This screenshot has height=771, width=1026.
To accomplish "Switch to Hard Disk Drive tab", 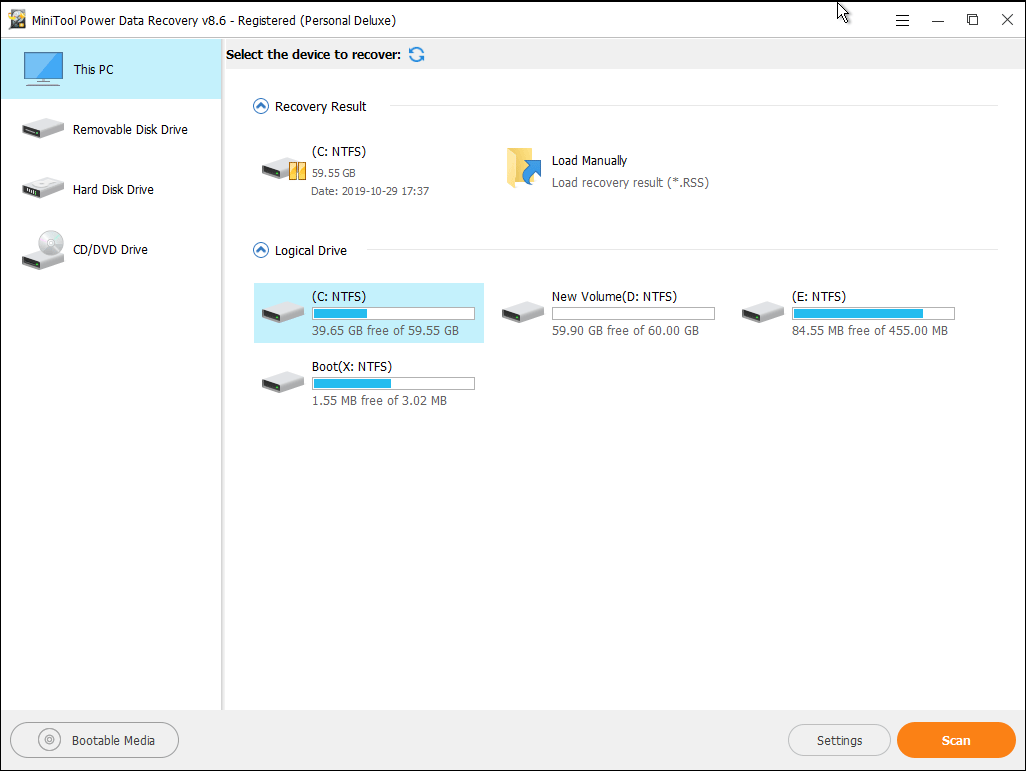I will pos(113,190).
